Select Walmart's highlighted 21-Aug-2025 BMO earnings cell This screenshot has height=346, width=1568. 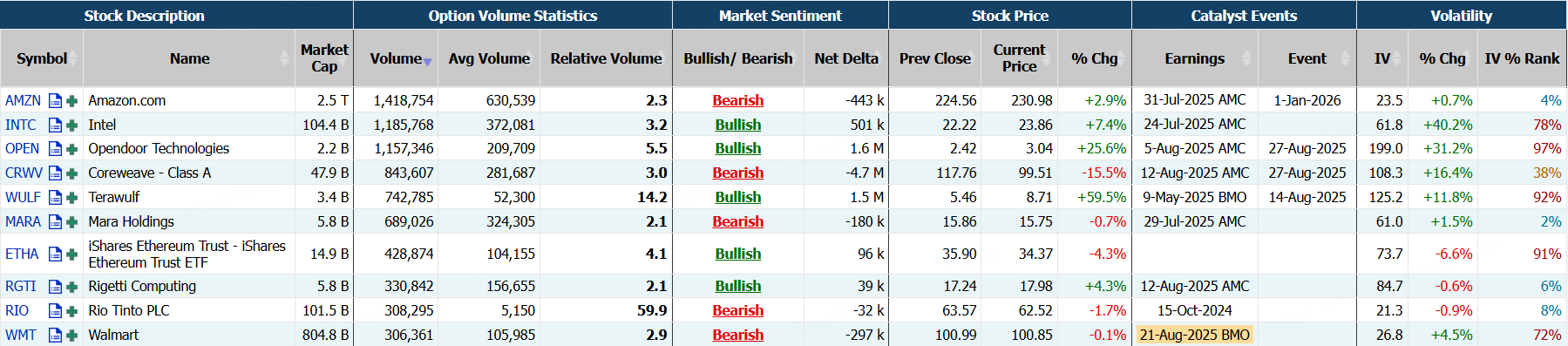click(1195, 335)
